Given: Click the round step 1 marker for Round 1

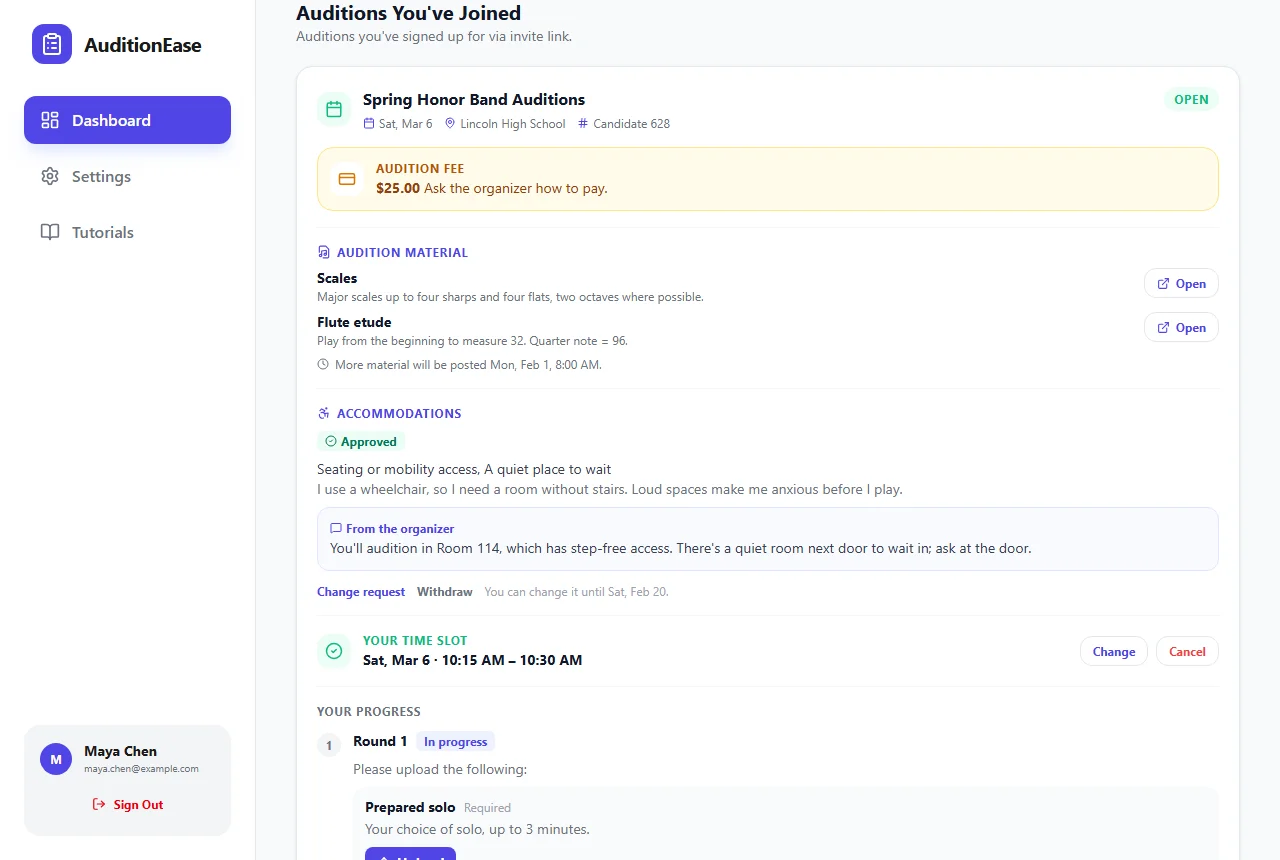Looking at the screenshot, I should 329,745.
